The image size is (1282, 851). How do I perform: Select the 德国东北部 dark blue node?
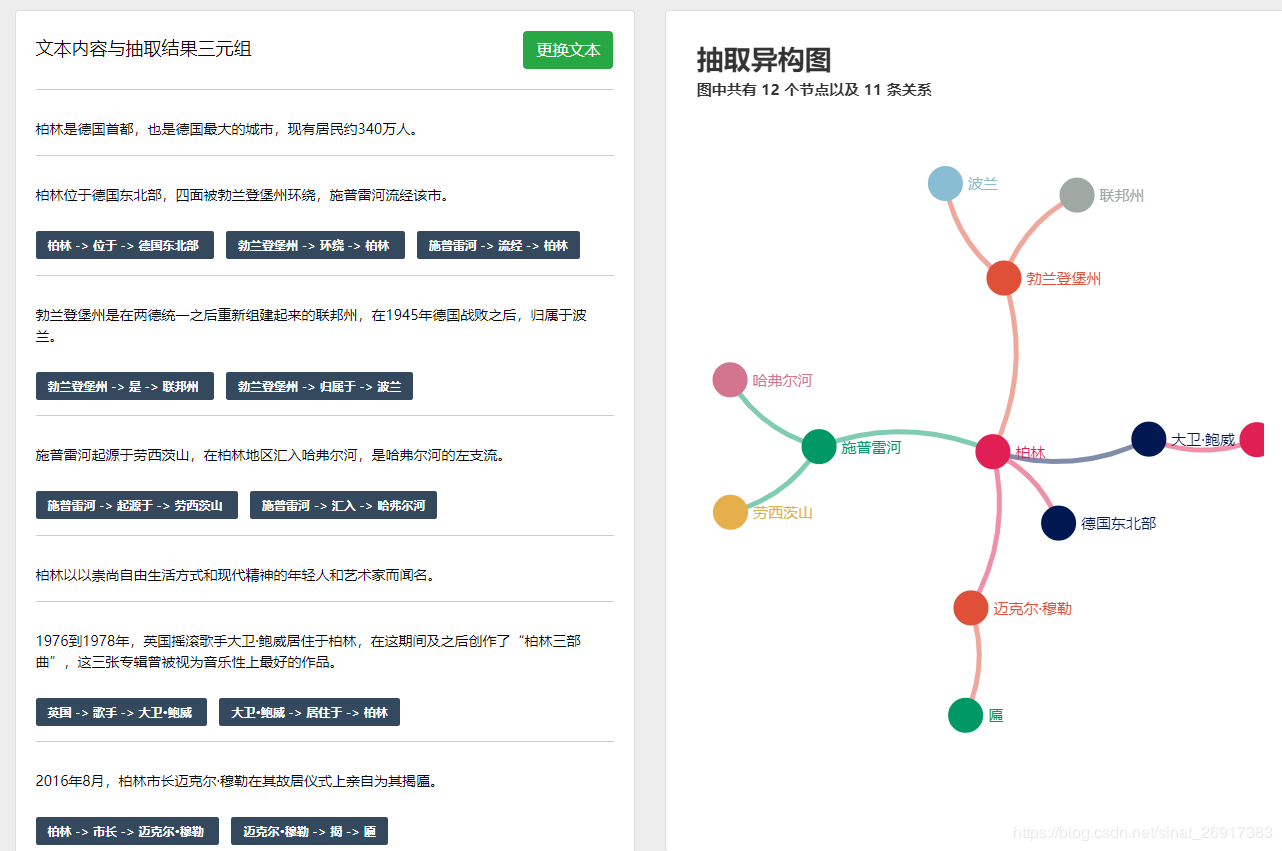[1058, 523]
